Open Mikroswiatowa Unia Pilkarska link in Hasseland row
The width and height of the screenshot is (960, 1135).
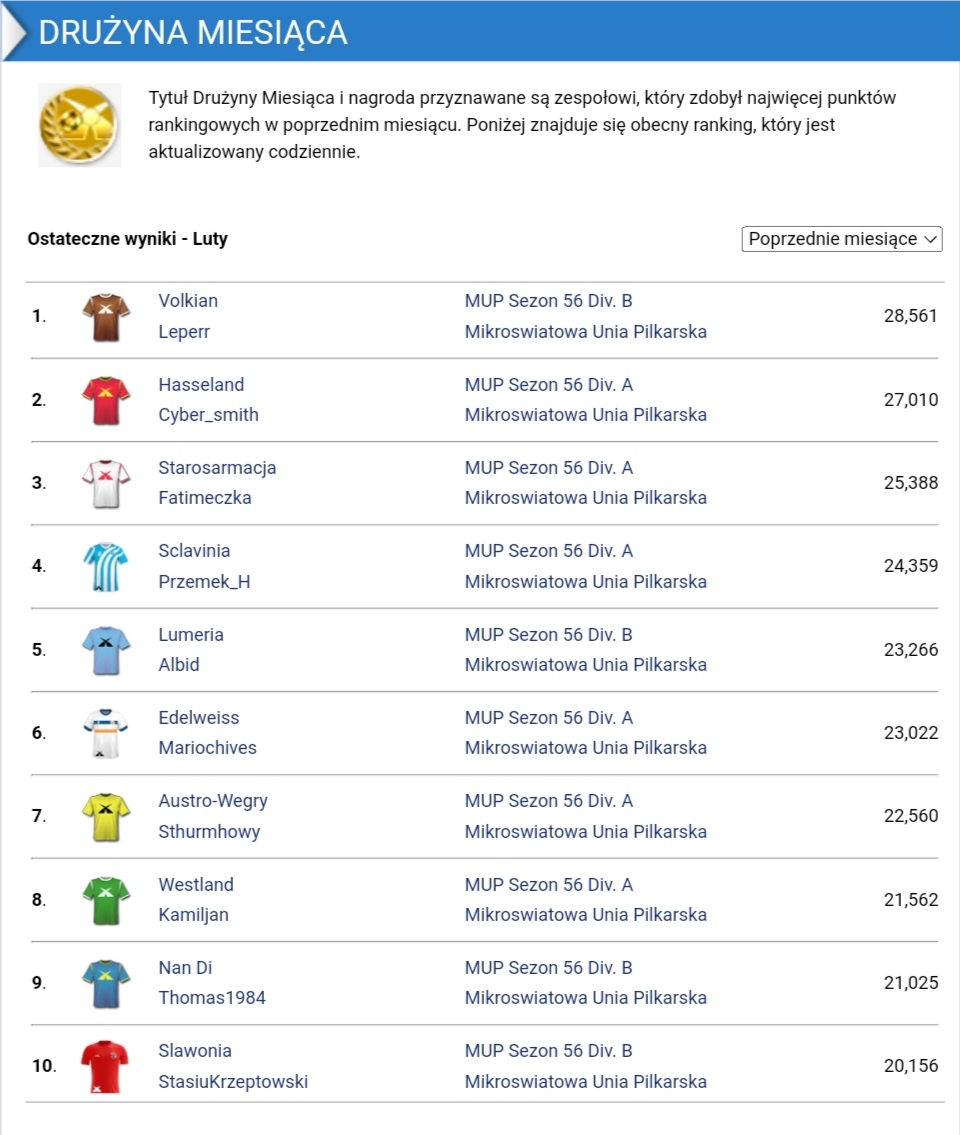(585, 415)
